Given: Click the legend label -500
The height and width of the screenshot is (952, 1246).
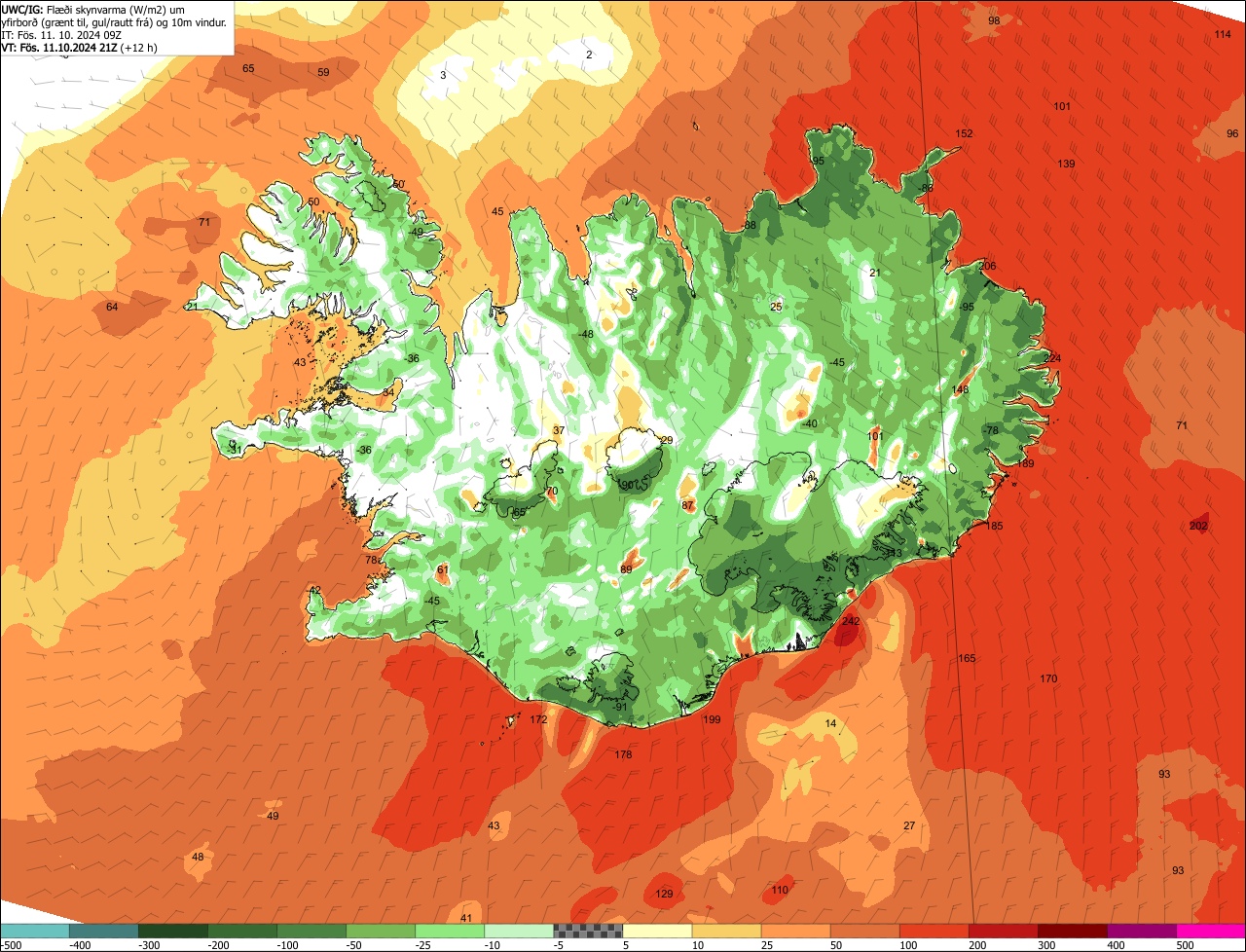Looking at the screenshot, I should coord(10,945).
